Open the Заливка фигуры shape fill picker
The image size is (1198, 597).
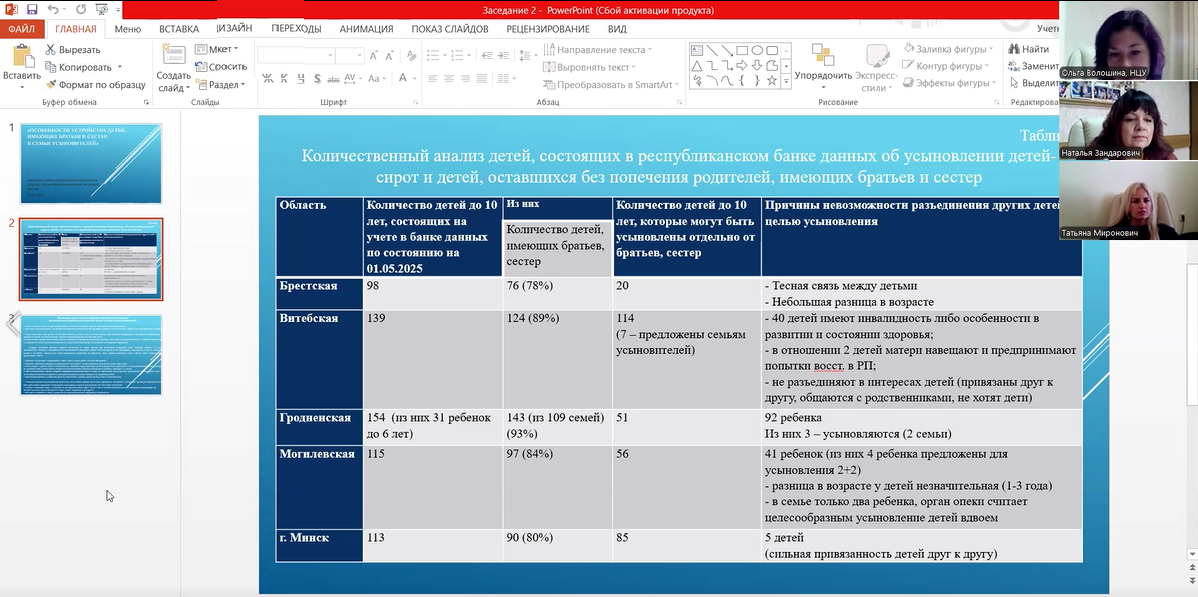coord(948,49)
